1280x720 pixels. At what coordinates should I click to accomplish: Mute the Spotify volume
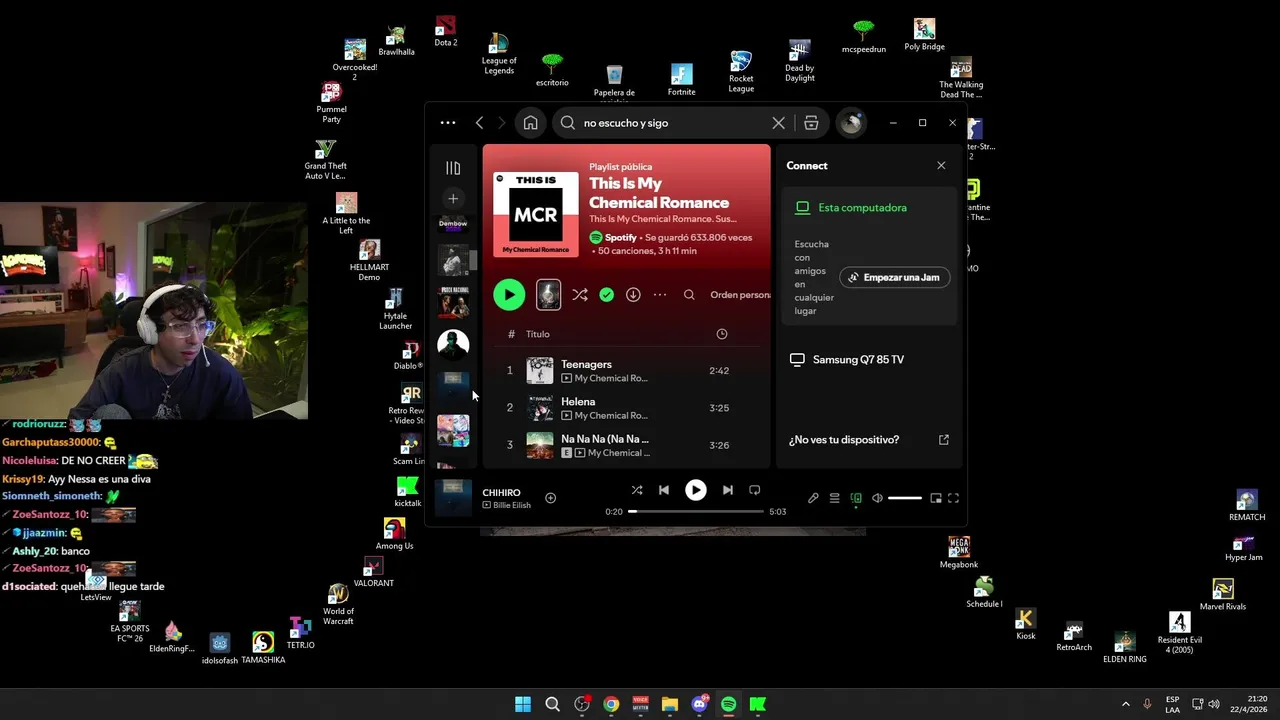877,498
